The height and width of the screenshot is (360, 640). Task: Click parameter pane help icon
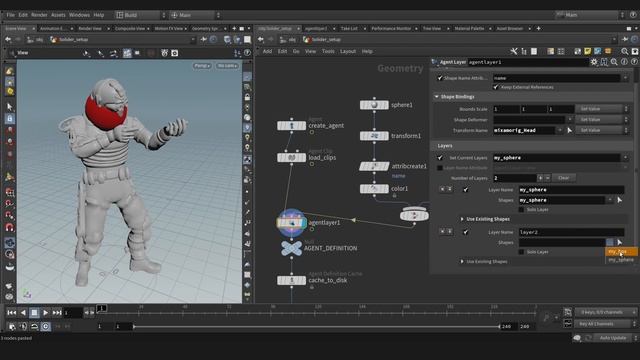[634, 62]
